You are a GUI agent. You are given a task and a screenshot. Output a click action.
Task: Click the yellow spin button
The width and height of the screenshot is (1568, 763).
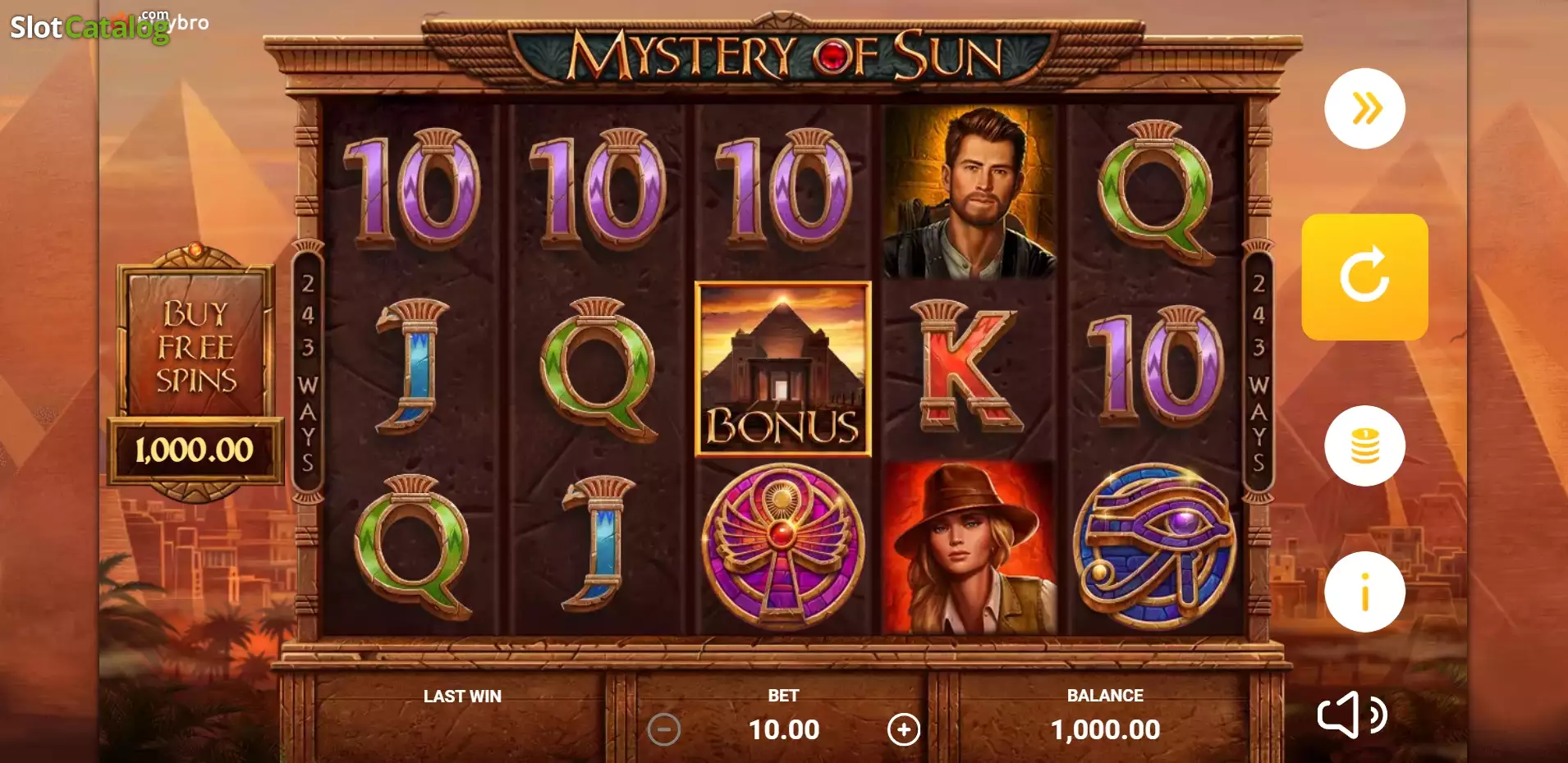[1364, 277]
